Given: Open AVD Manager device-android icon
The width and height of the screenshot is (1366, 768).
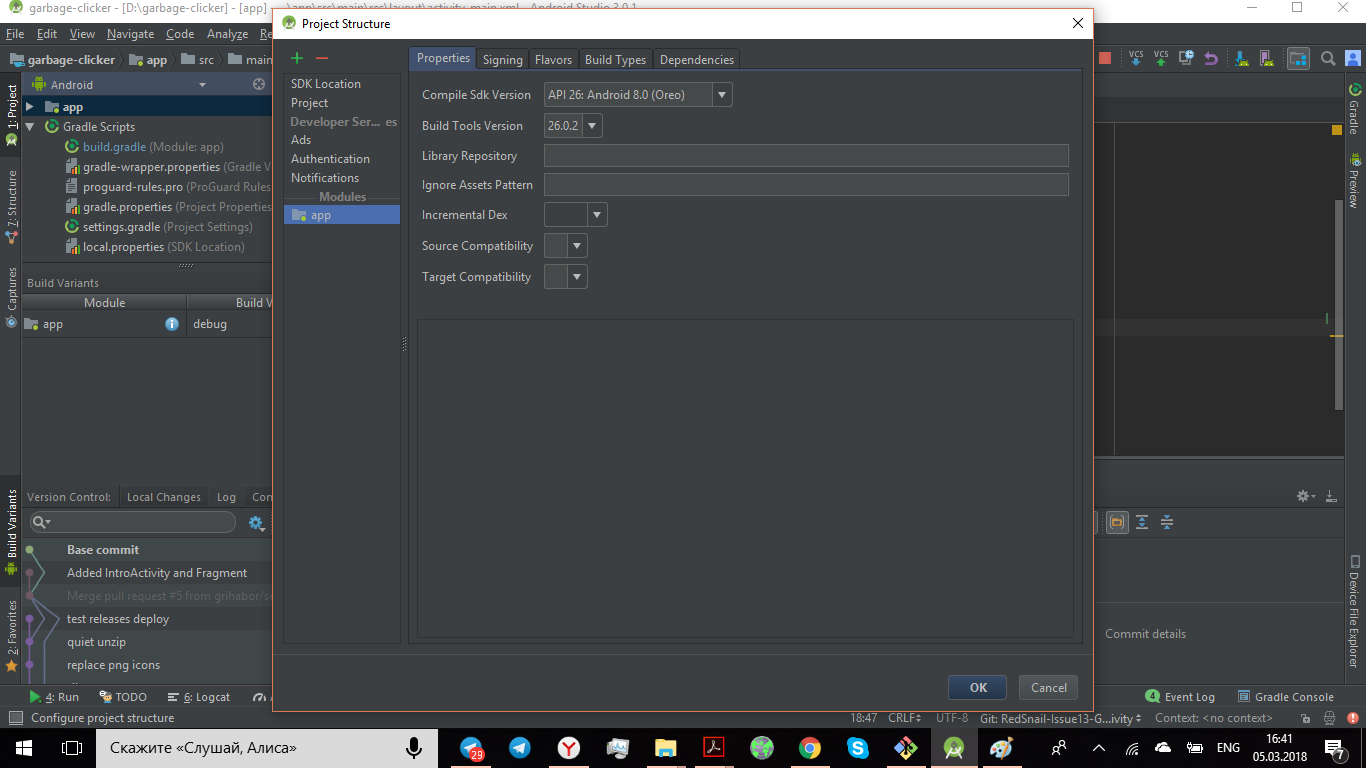Looking at the screenshot, I should [x=1266, y=59].
